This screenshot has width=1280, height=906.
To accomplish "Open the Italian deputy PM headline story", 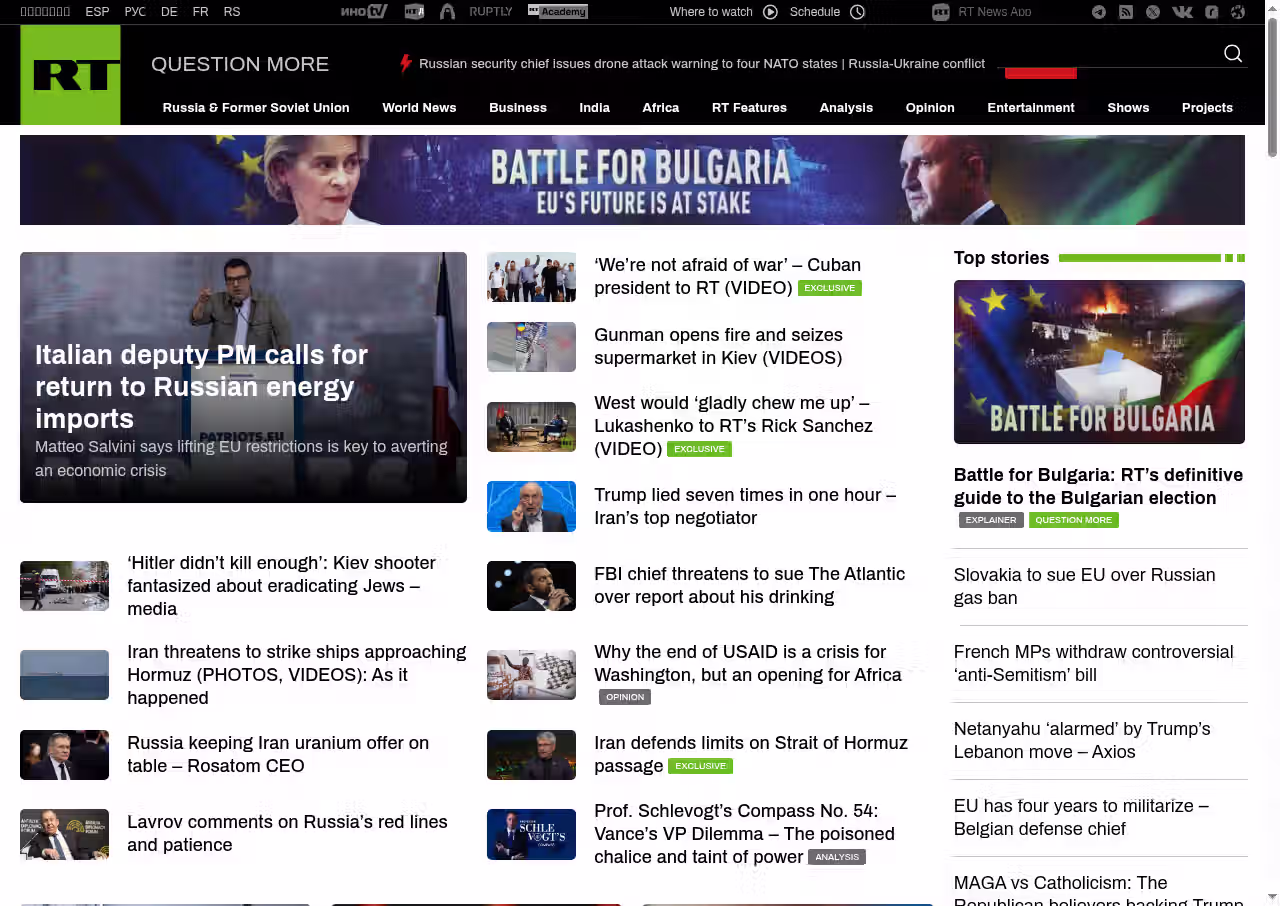I will point(202,386).
